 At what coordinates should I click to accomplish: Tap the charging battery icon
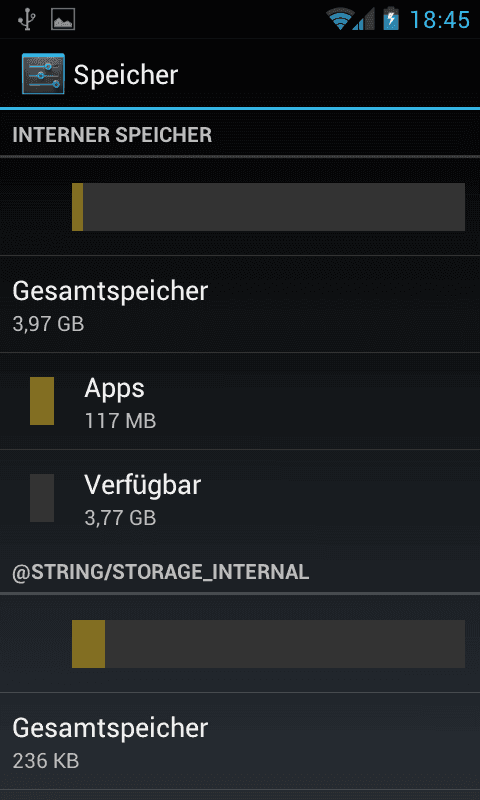pos(391,19)
